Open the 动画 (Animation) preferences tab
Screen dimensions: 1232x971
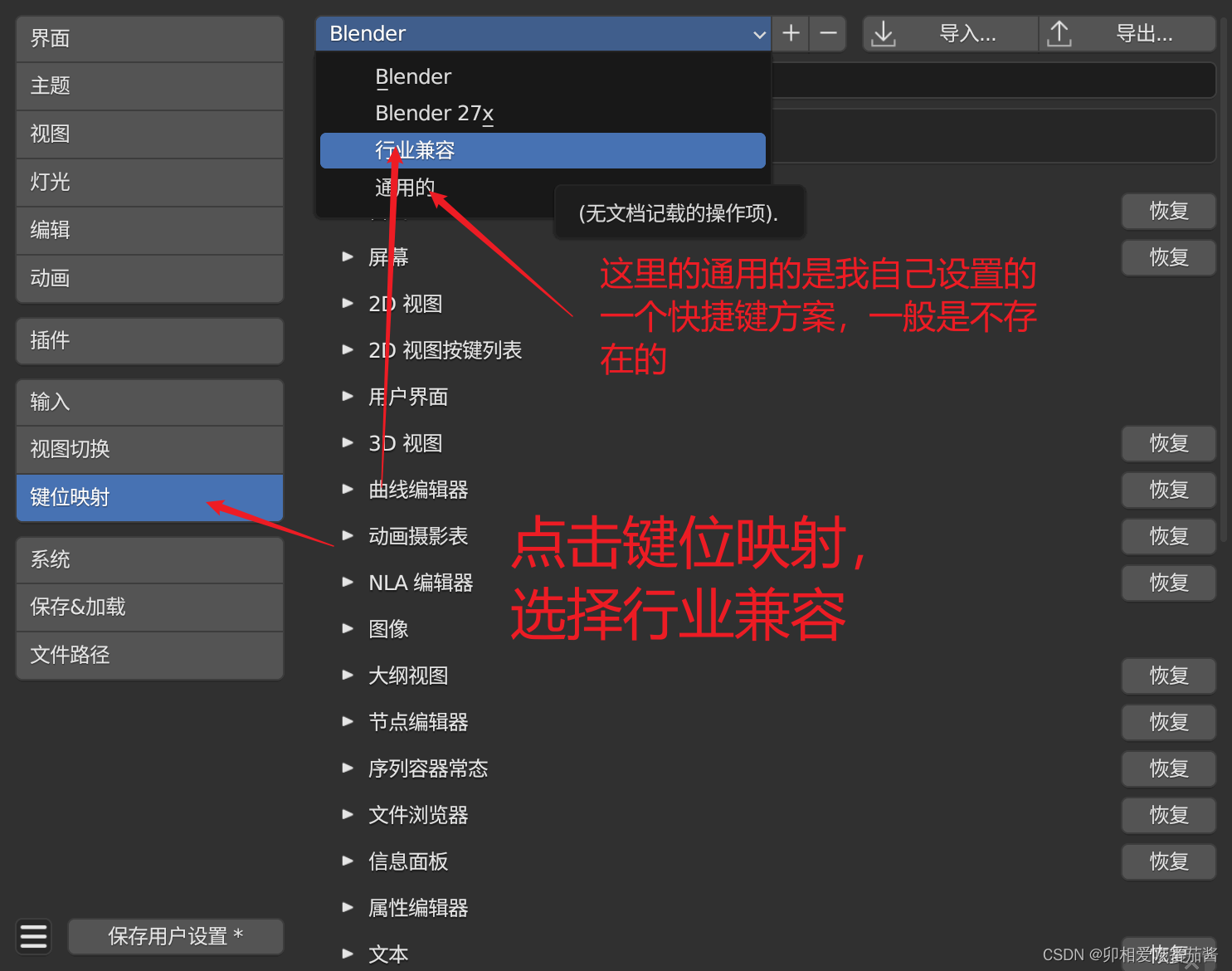click(150, 279)
